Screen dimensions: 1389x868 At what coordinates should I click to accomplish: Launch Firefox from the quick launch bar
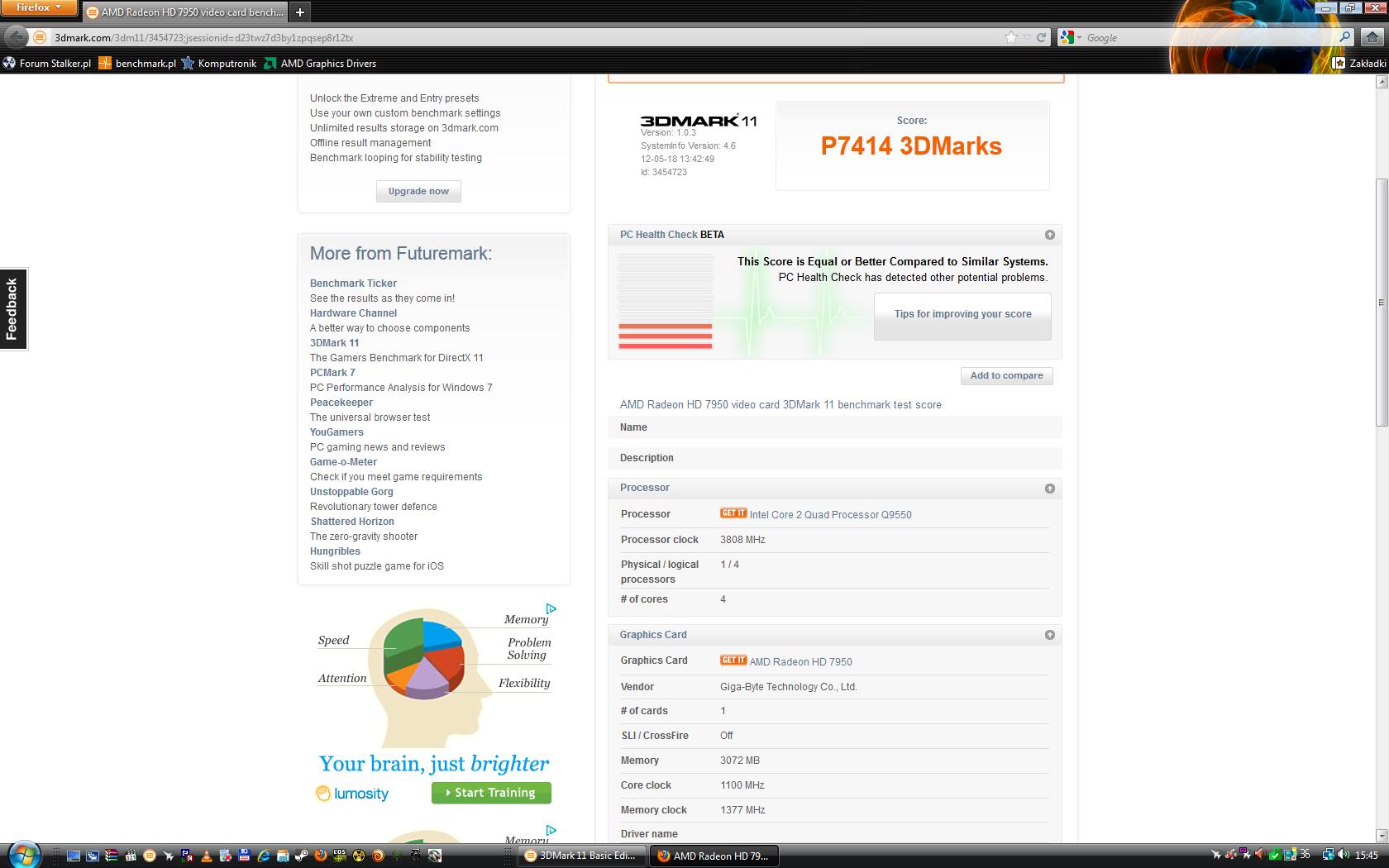pyautogui.click(x=321, y=856)
